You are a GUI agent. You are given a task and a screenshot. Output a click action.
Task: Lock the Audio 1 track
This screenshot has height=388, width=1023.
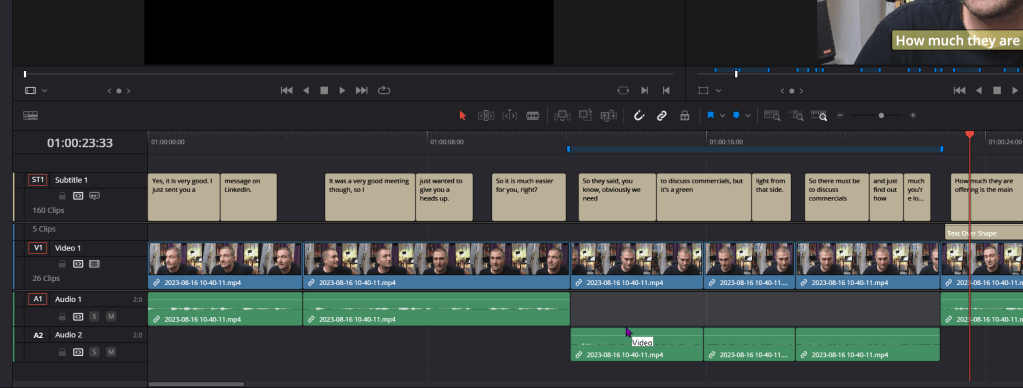pyautogui.click(x=62, y=316)
